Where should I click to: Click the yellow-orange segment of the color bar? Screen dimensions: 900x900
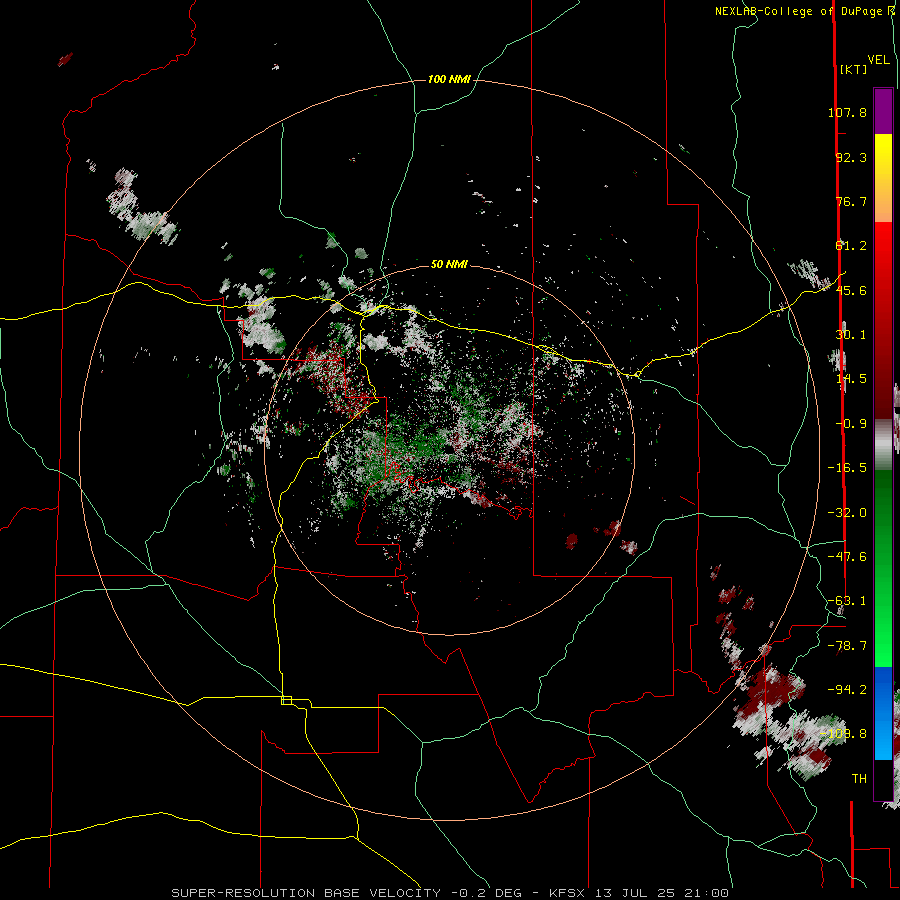tap(883, 178)
